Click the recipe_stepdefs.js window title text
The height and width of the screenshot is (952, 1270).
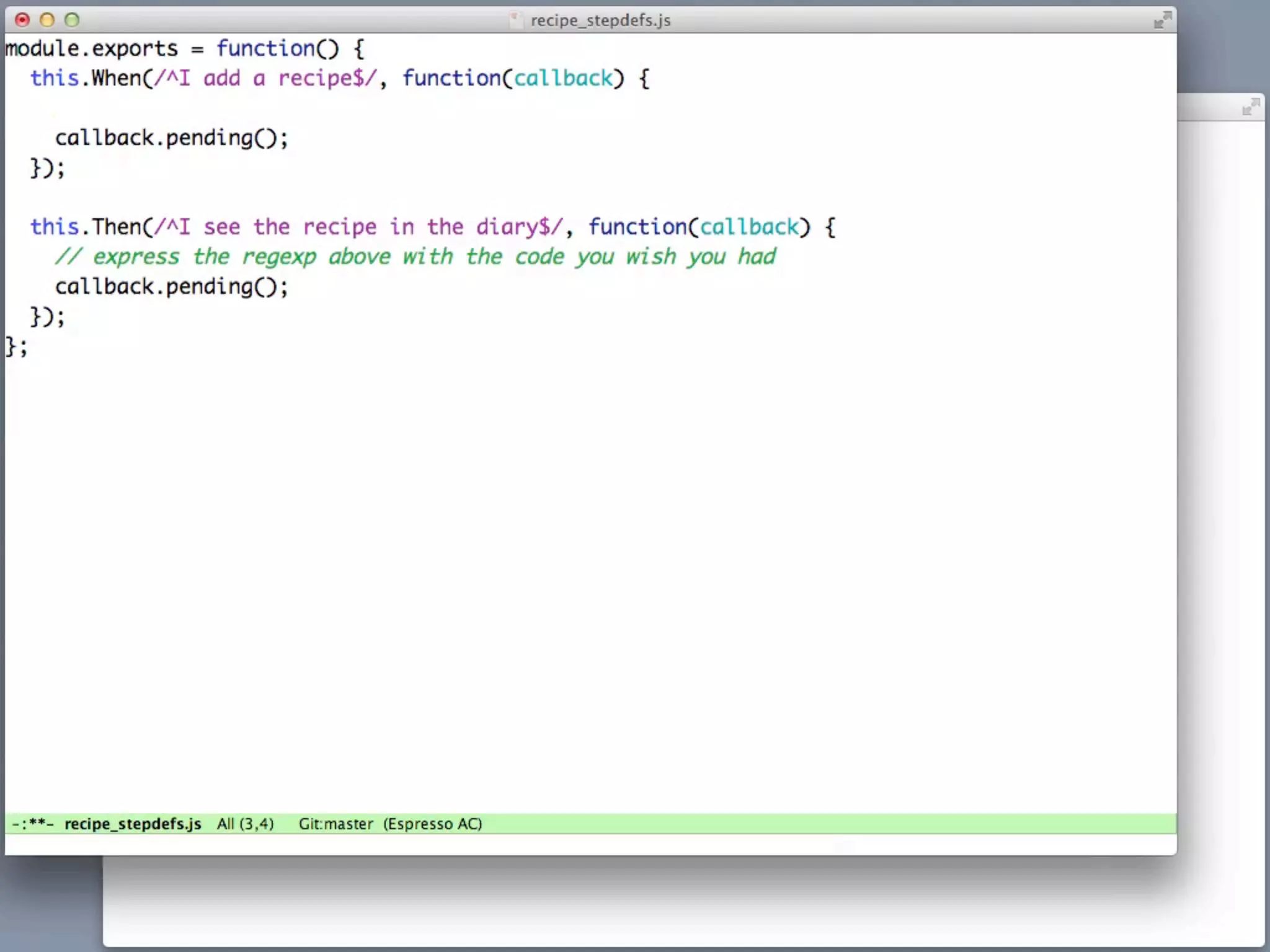(600, 20)
